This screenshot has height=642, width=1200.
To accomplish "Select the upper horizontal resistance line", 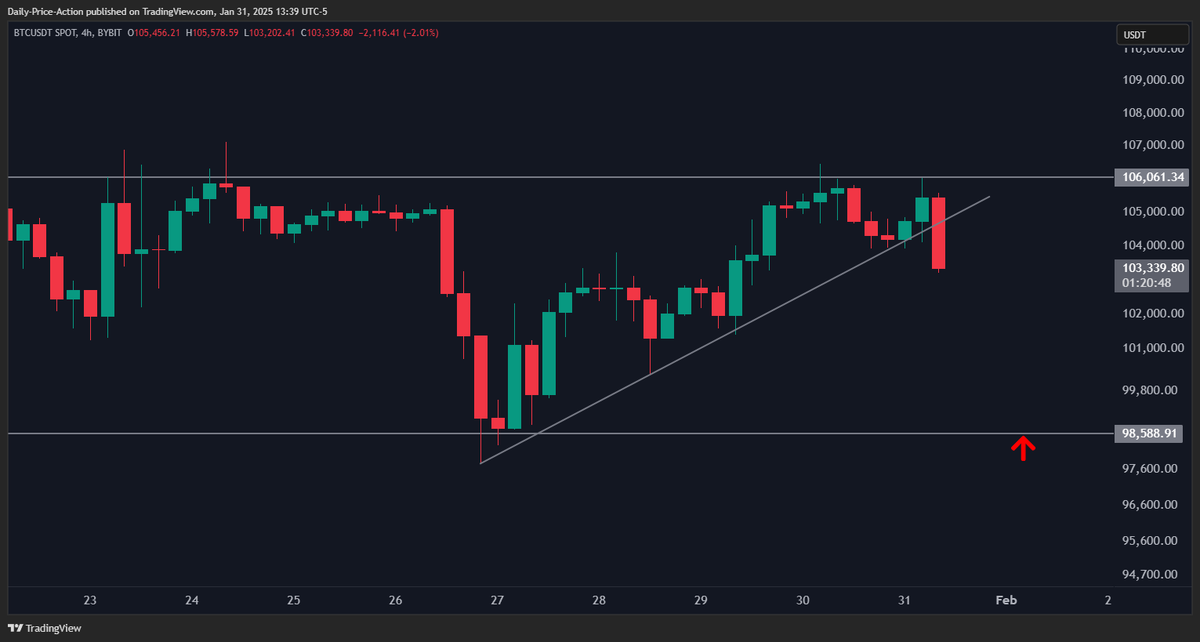I will point(500,177).
